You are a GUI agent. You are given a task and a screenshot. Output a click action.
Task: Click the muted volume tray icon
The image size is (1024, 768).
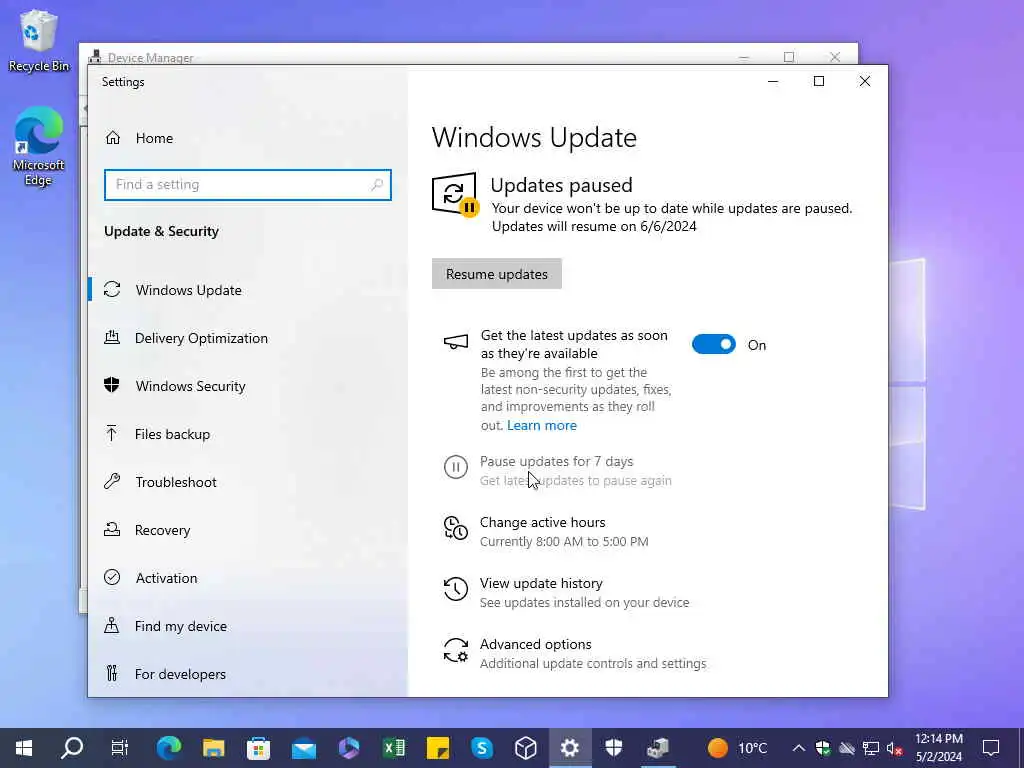click(895, 748)
